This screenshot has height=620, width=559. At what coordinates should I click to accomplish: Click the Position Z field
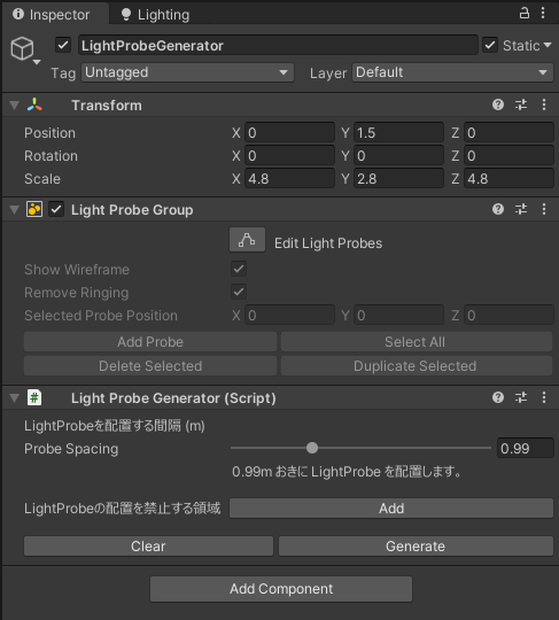(508, 133)
